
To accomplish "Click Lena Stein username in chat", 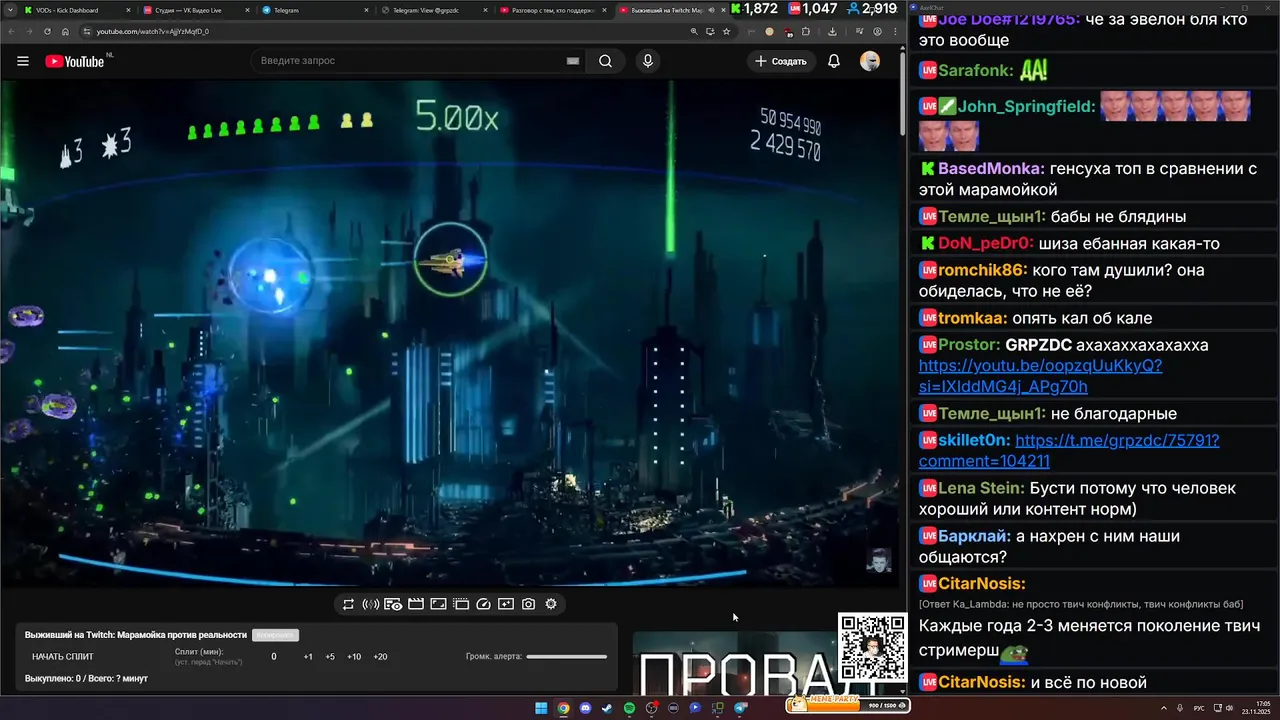I will tap(981, 488).
